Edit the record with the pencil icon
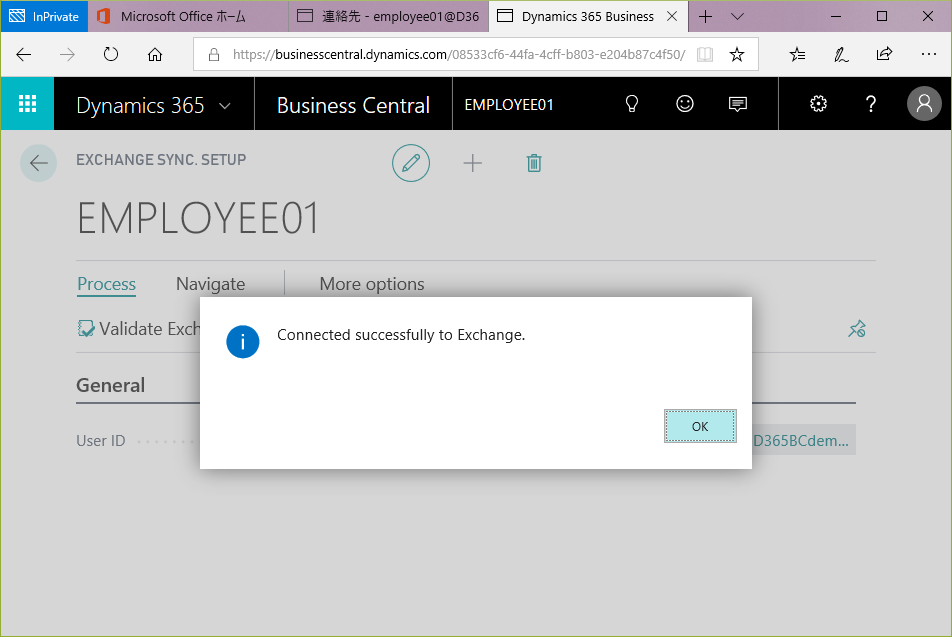The image size is (952, 637). [x=411, y=163]
